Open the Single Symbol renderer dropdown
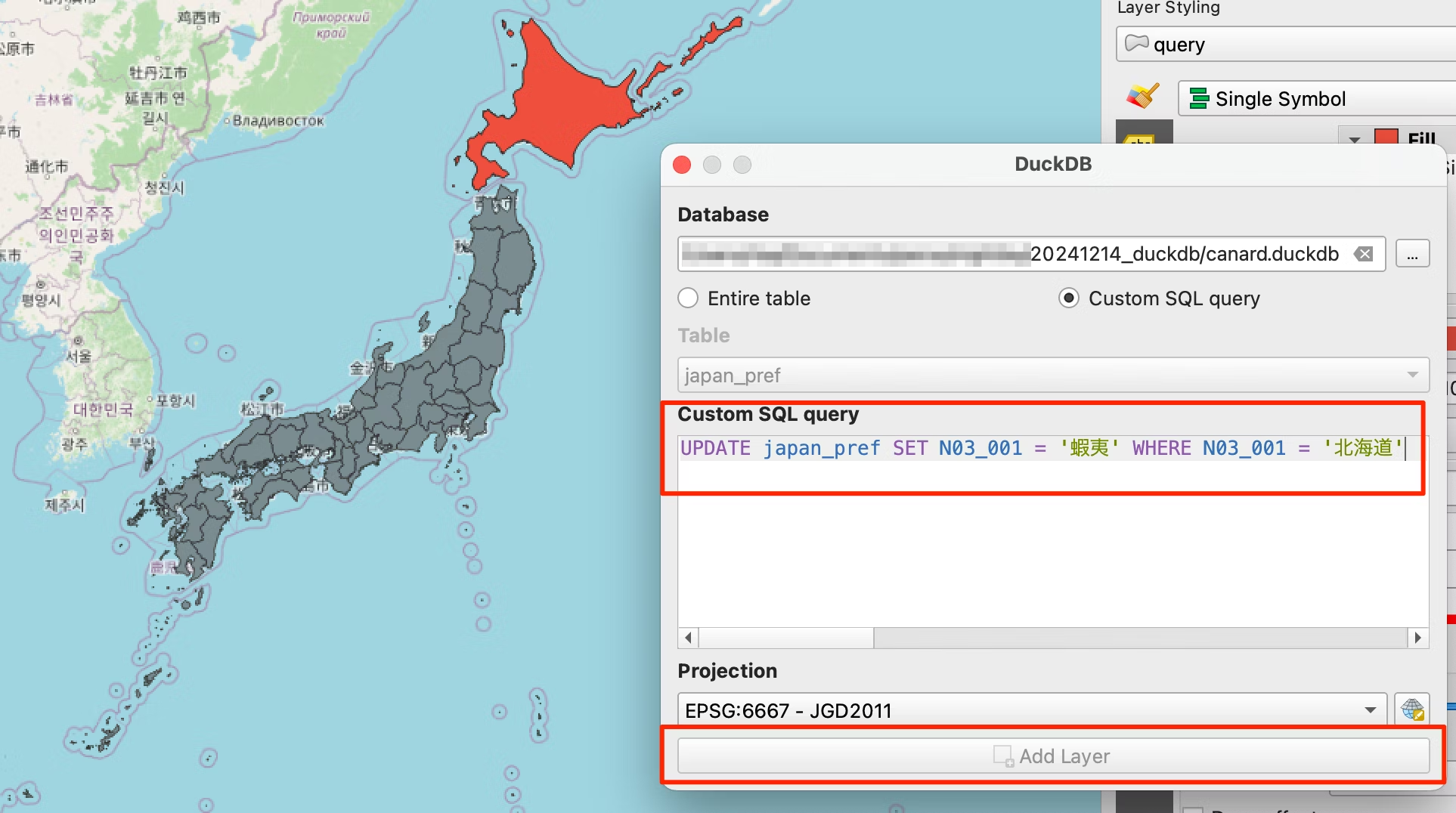Viewport: 1456px width, 813px height. tap(1318, 99)
